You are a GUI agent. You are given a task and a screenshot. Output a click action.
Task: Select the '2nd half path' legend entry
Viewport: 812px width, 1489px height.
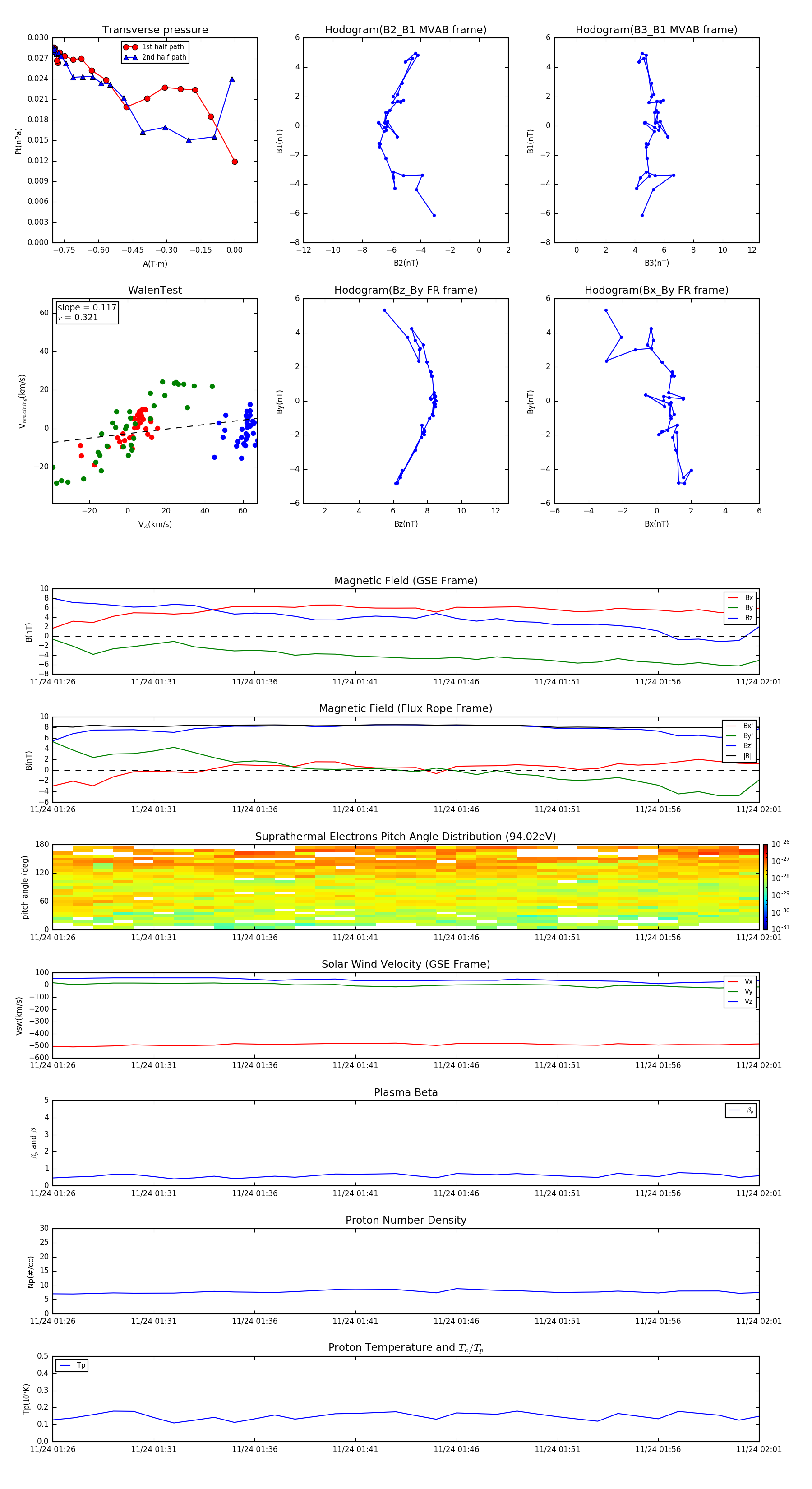[x=154, y=57]
